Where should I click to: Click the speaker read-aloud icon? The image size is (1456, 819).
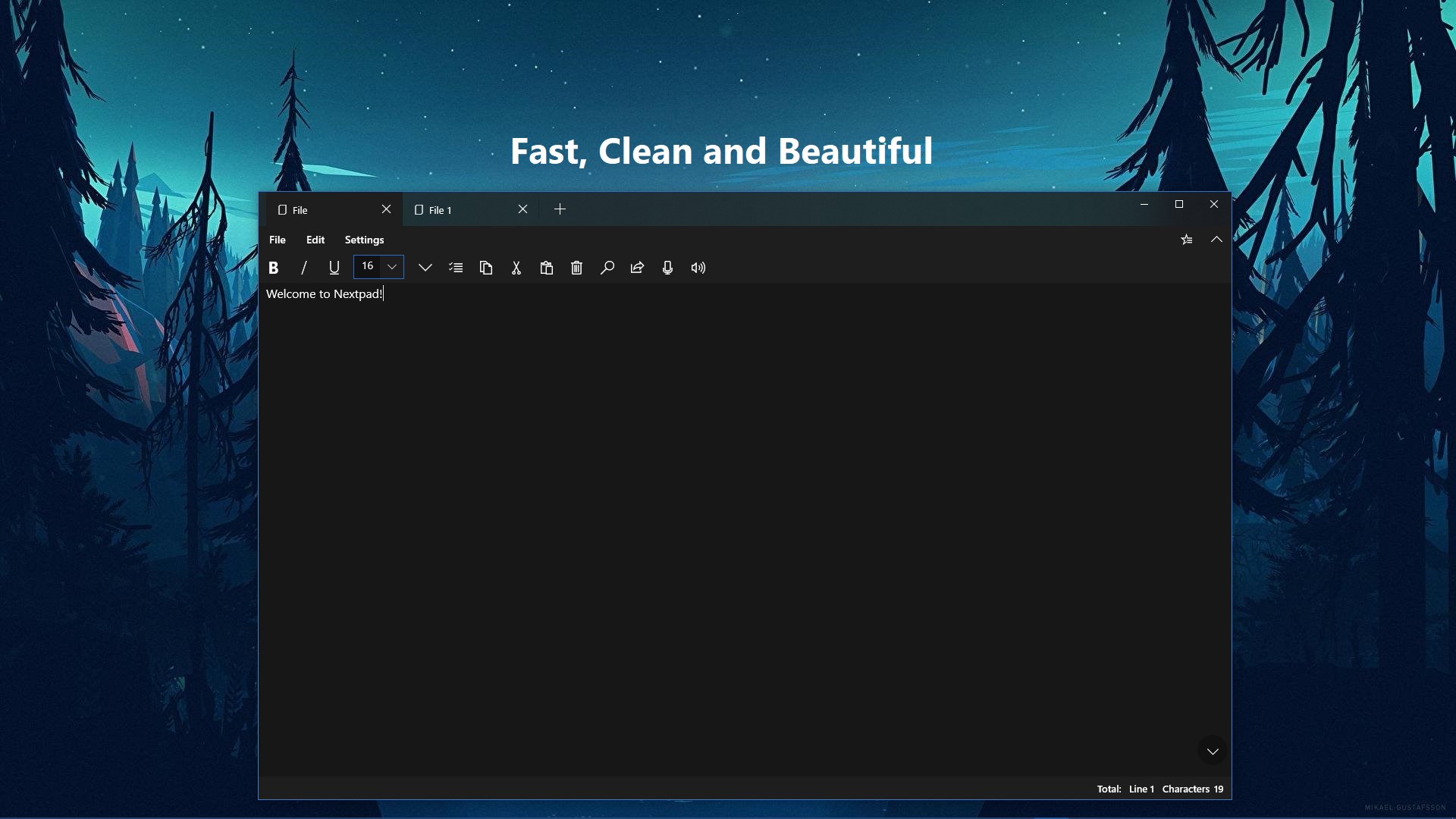pyautogui.click(x=698, y=268)
